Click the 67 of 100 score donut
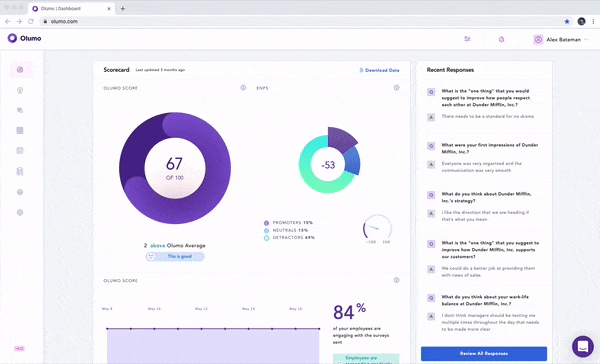This screenshot has height=364, width=600. [175, 168]
